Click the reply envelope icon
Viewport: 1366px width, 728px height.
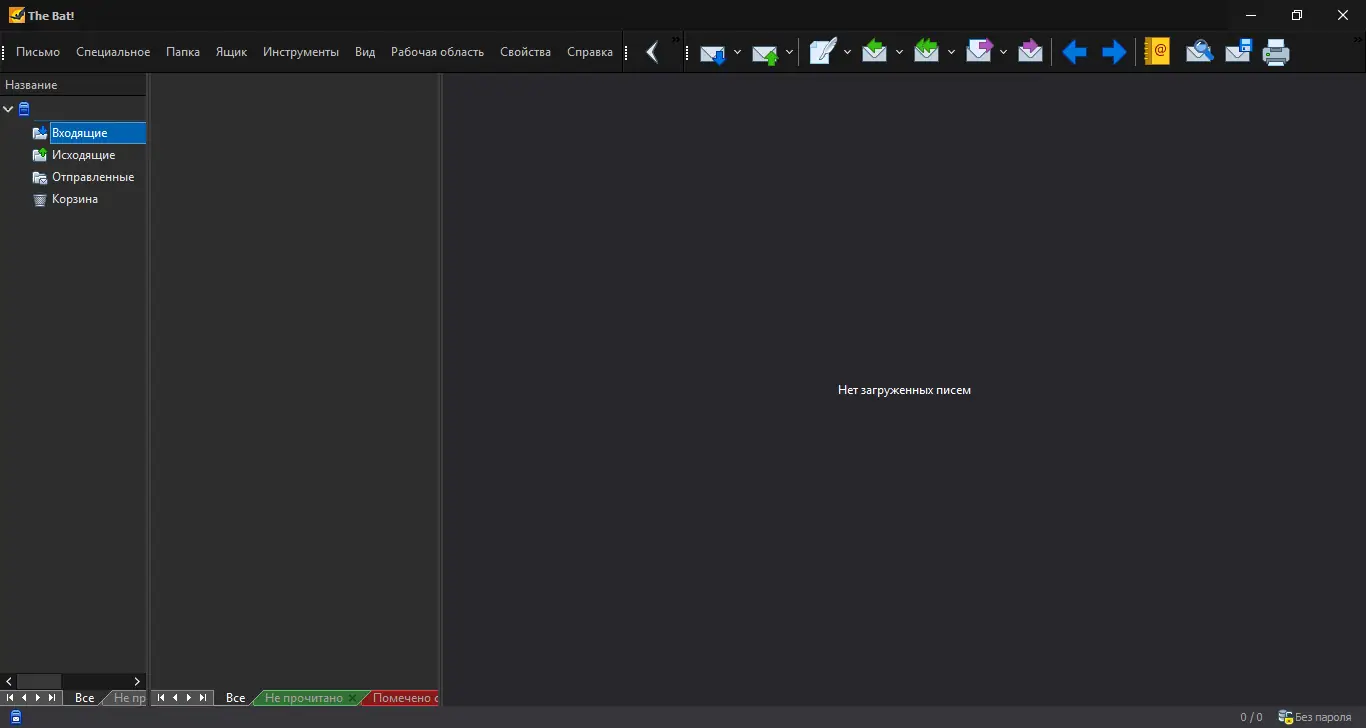[874, 52]
